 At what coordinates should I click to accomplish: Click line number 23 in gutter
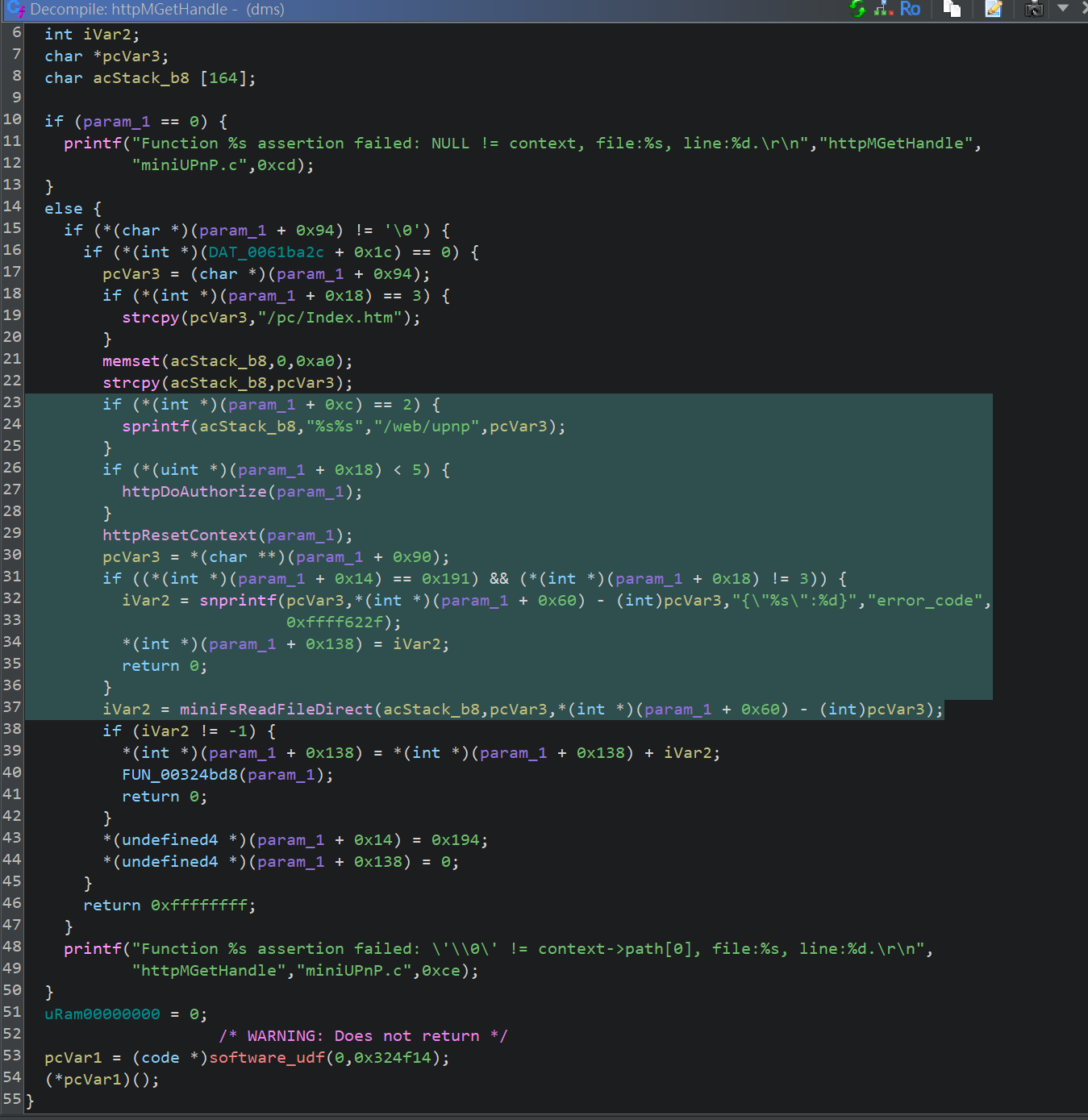12,402
